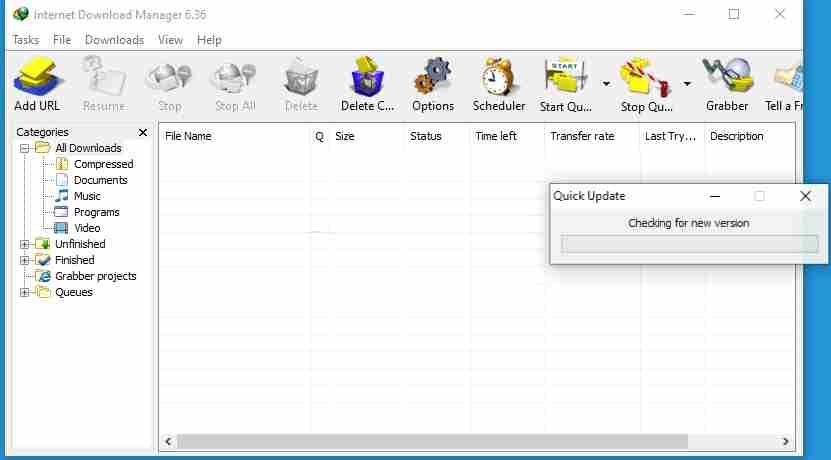This screenshot has width=831, height=460.
Task: Open the View menu
Action: pyautogui.click(x=170, y=40)
